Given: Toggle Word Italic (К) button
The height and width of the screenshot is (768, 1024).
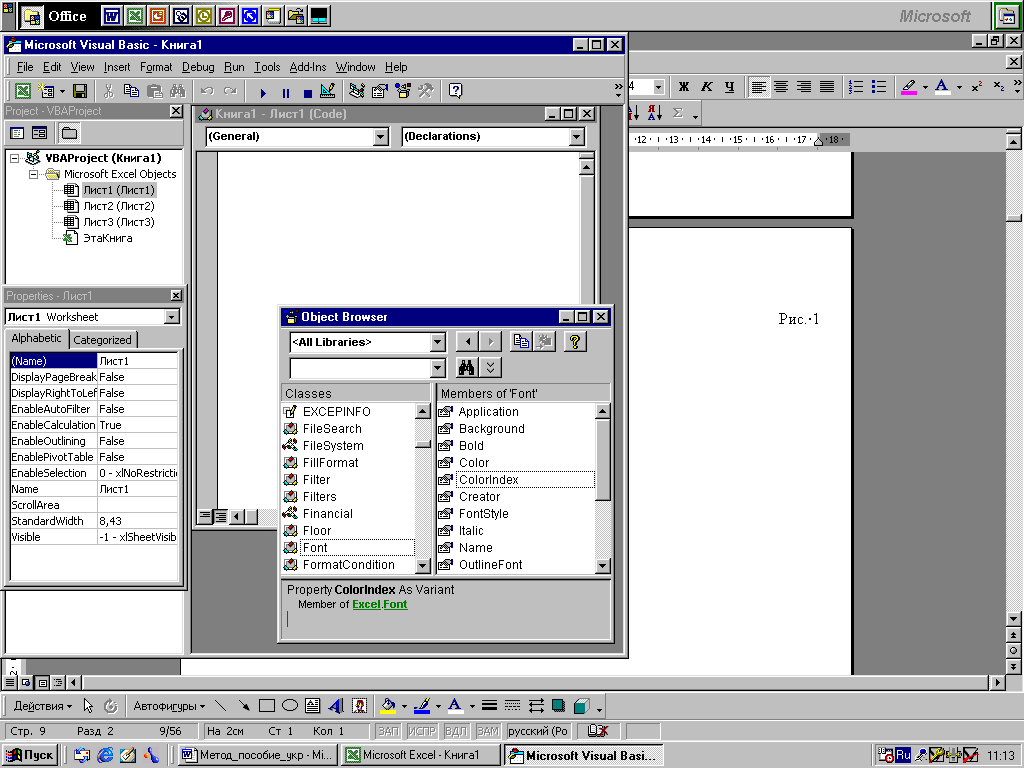Looking at the screenshot, I should point(707,87).
